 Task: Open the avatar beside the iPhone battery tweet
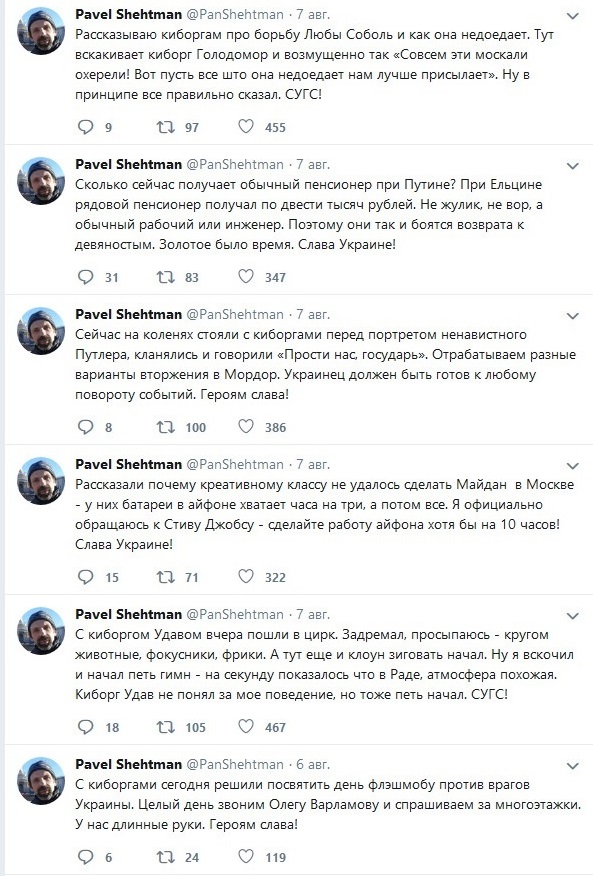[x=41, y=480]
